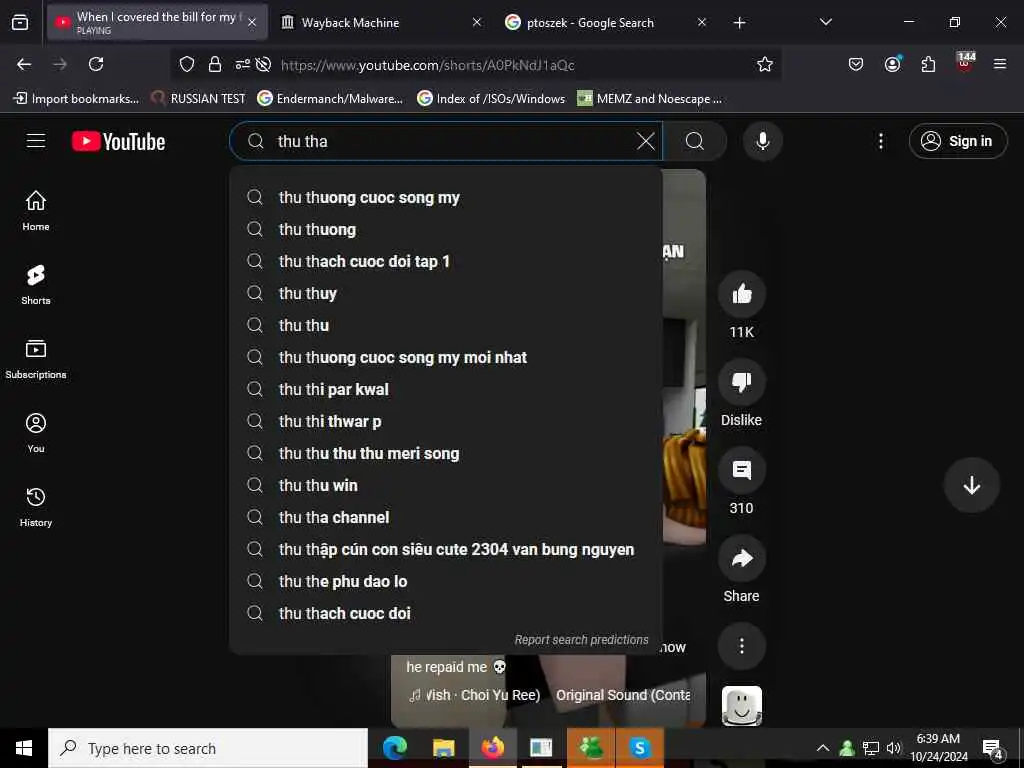Open a new tab with plus button
This screenshot has height=768, width=1024.
click(x=739, y=23)
